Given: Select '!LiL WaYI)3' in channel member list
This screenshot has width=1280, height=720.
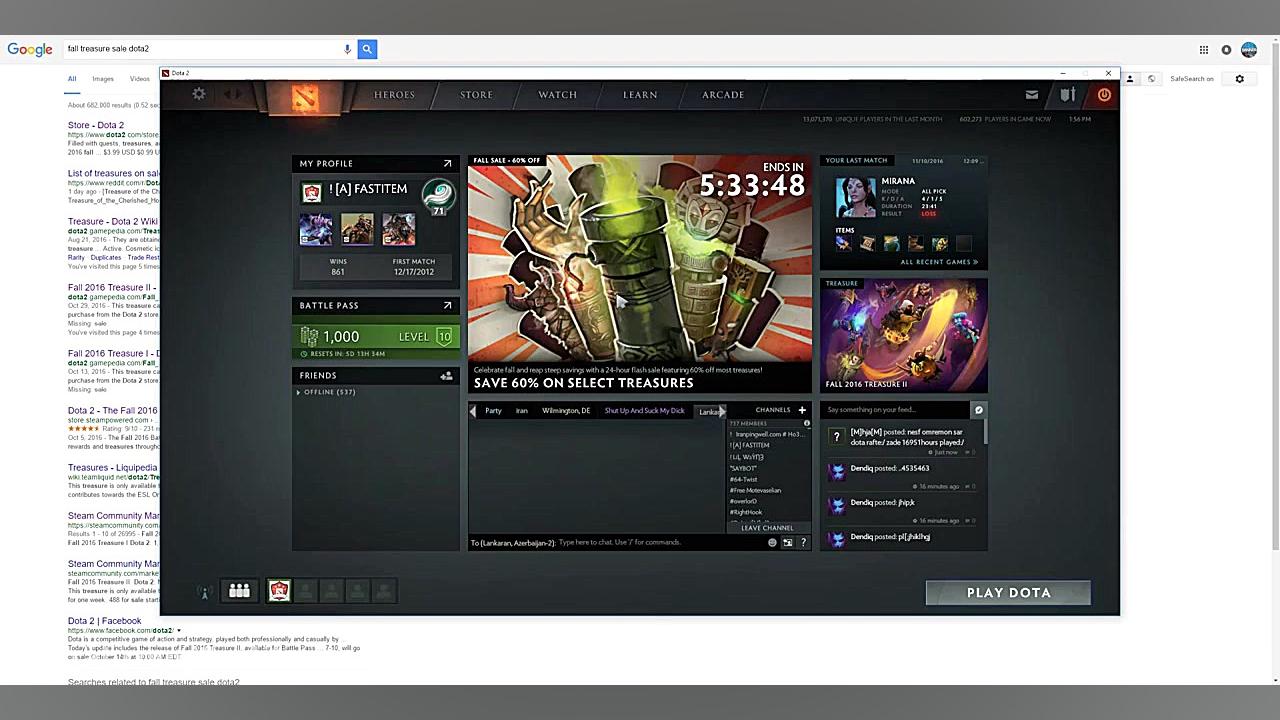Looking at the screenshot, I should (x=747, y=457).
